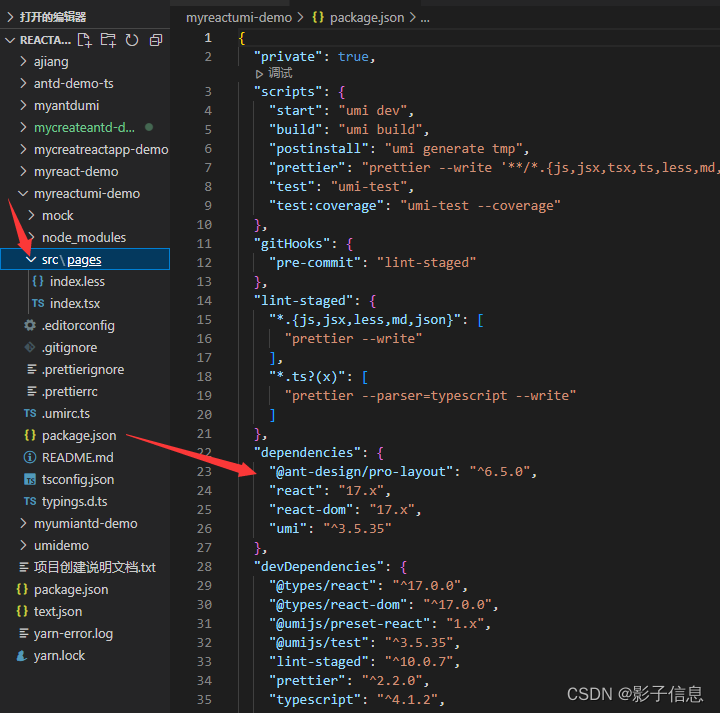Expand the node_modules folder
The height and width of the screenshot is (713, 720).
point(83,238)
